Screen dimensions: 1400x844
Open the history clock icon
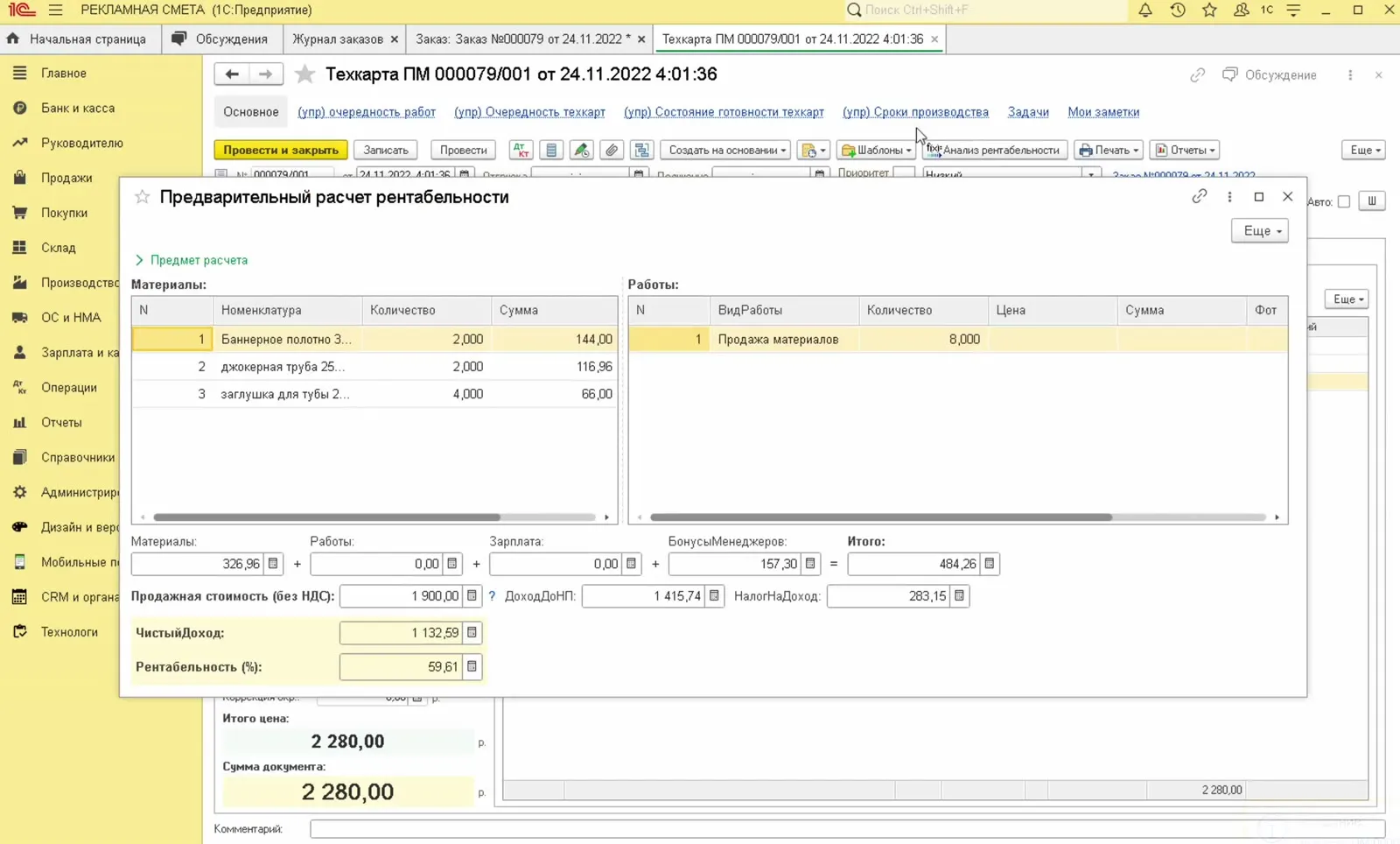[1178, 11]
